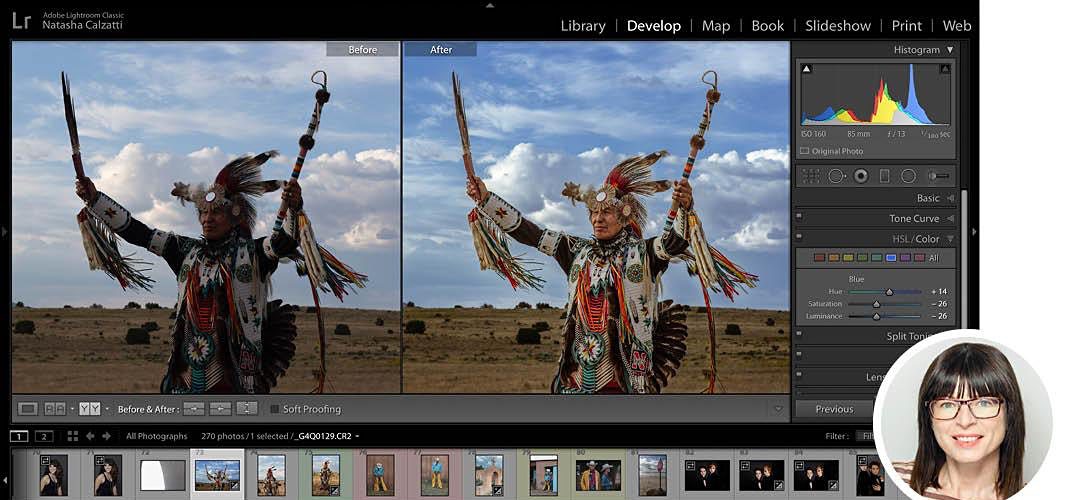Viewport: 1066px width, 500px height.
Task: Open the Reference view options dropdown arrow
Action: [71, 410]
